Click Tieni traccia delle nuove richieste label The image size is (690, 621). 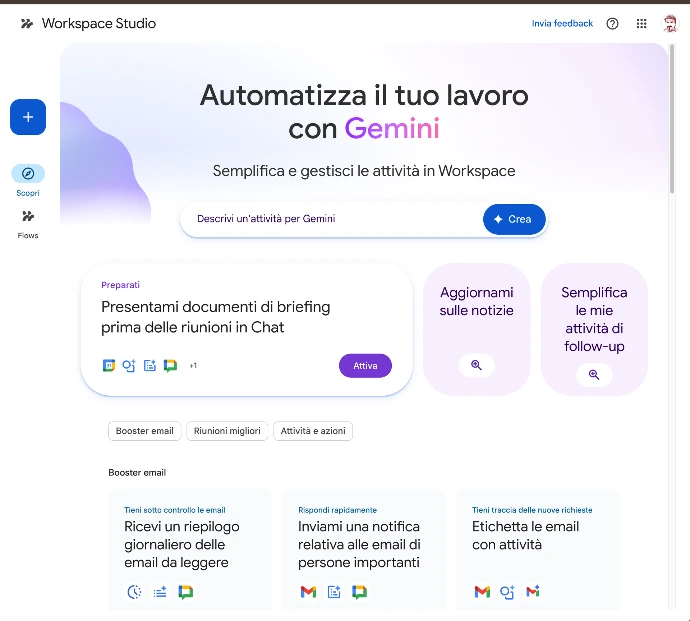click(532, 510)
